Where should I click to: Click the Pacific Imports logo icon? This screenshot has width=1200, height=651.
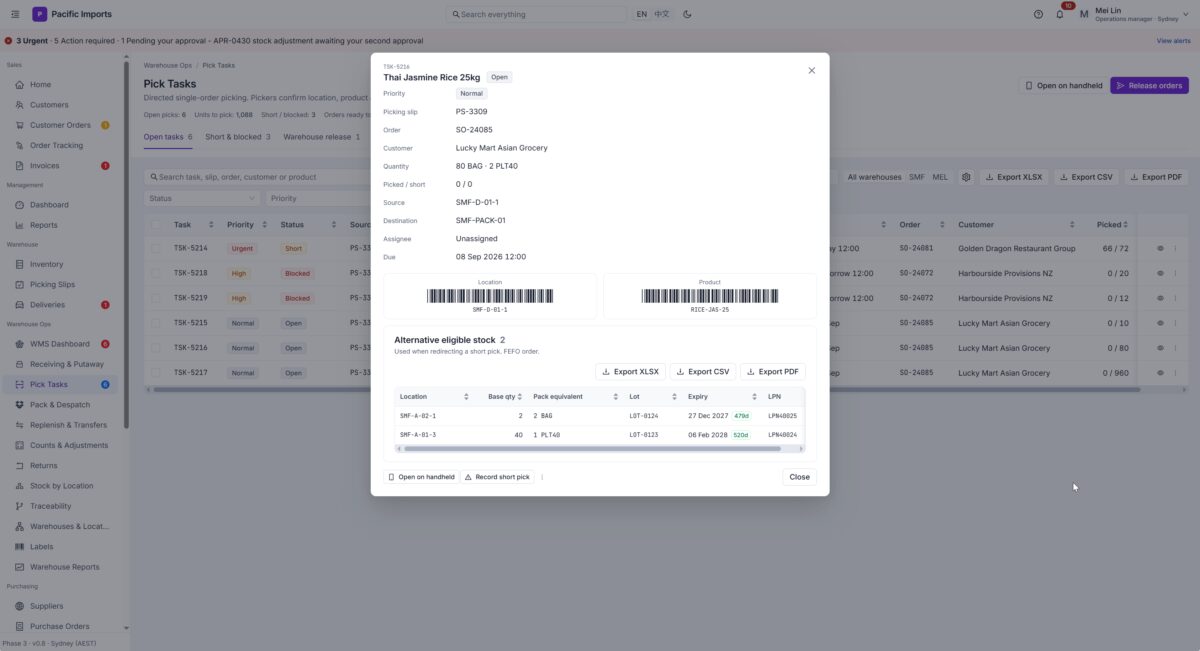click(x=39, y=14)
